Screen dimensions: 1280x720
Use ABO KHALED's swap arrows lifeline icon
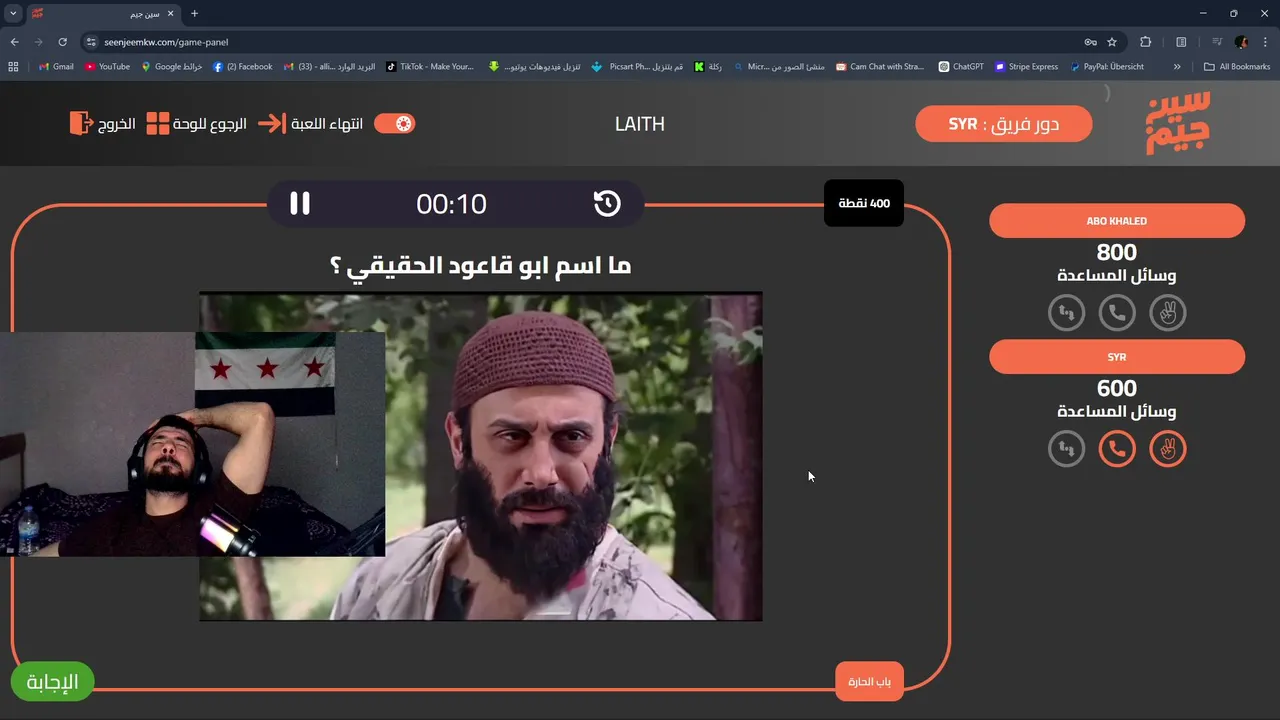pyautogui.click(x=1067, y=313)
